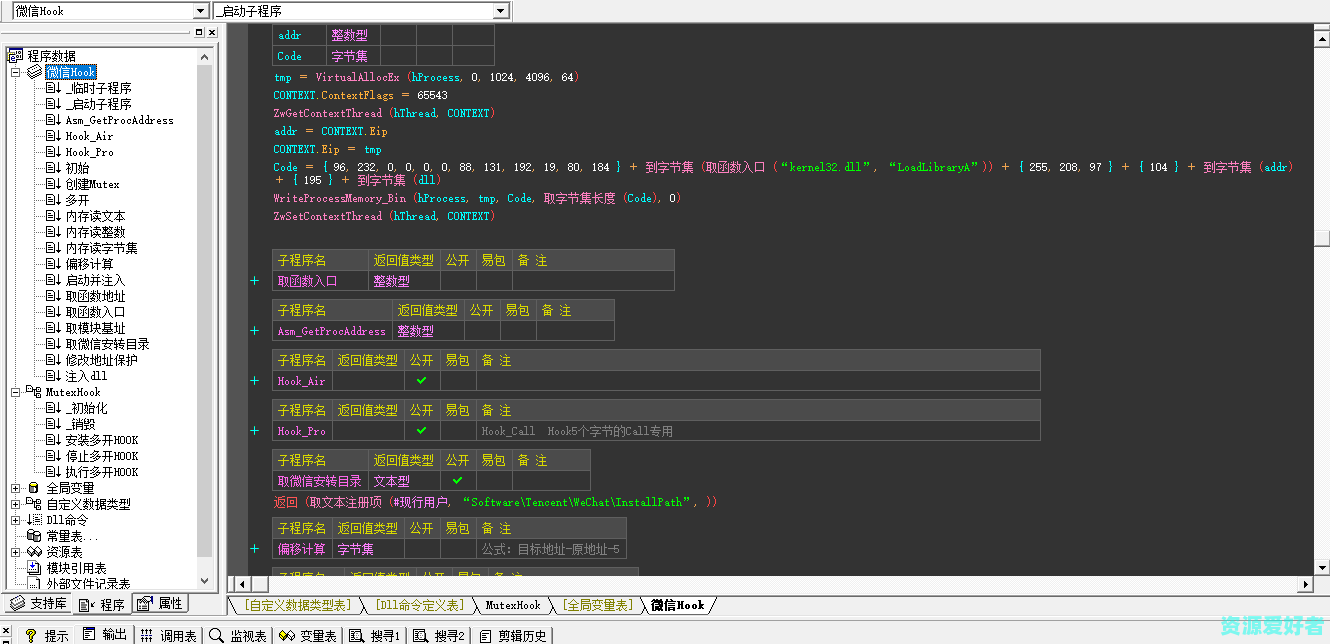Viewport: 1330px width, 644px height.
Task: Click the tree panel scrollbar down arrow
Action: coord(205,581)
